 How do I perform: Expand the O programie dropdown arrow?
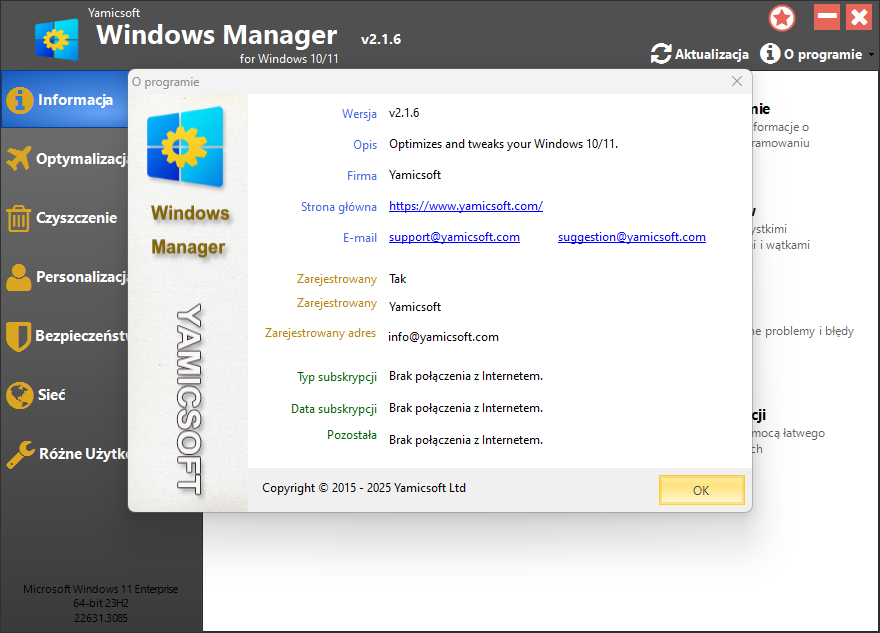[871, 54]
